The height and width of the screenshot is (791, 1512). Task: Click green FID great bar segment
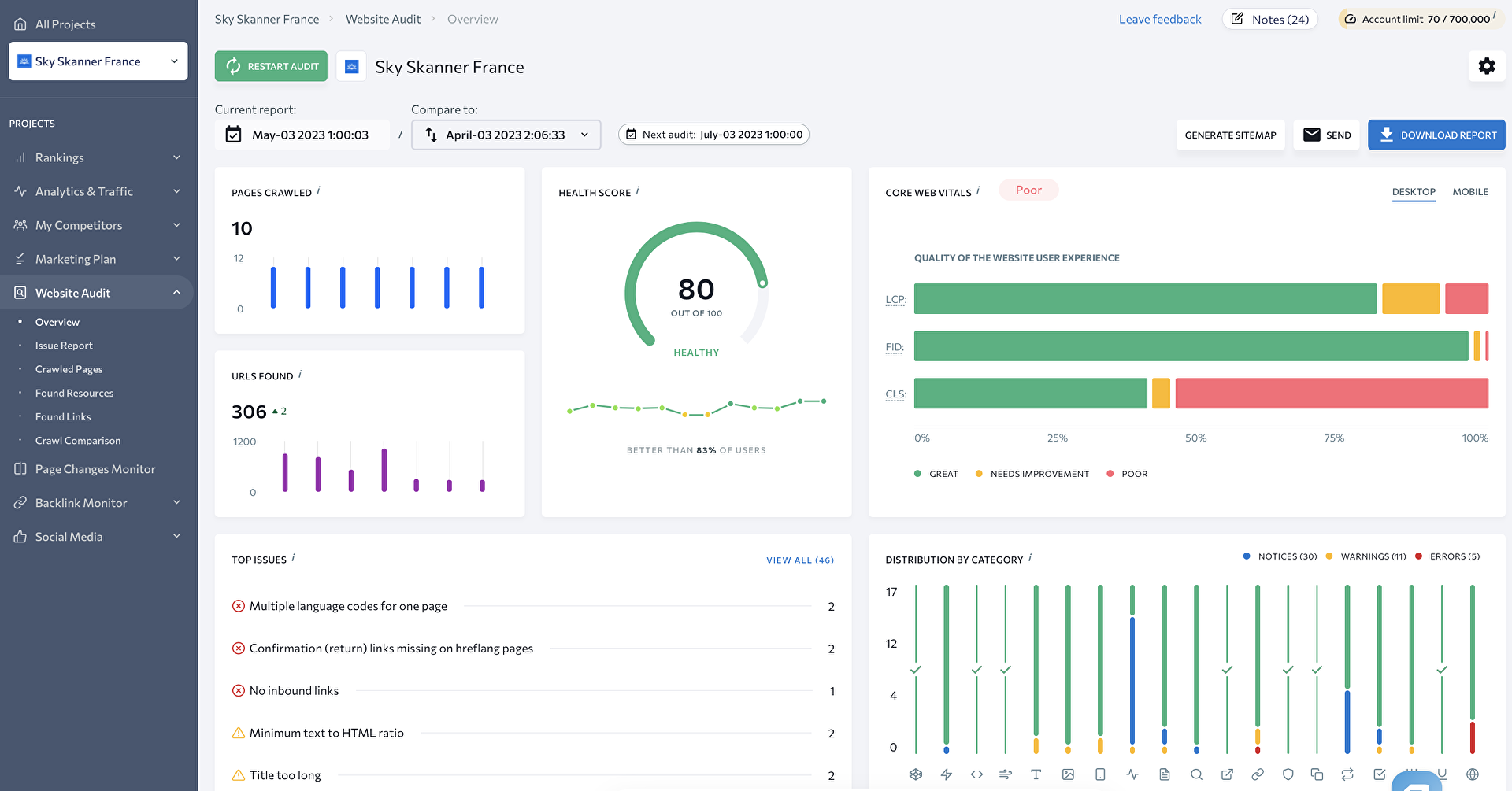click(1191, 346)
